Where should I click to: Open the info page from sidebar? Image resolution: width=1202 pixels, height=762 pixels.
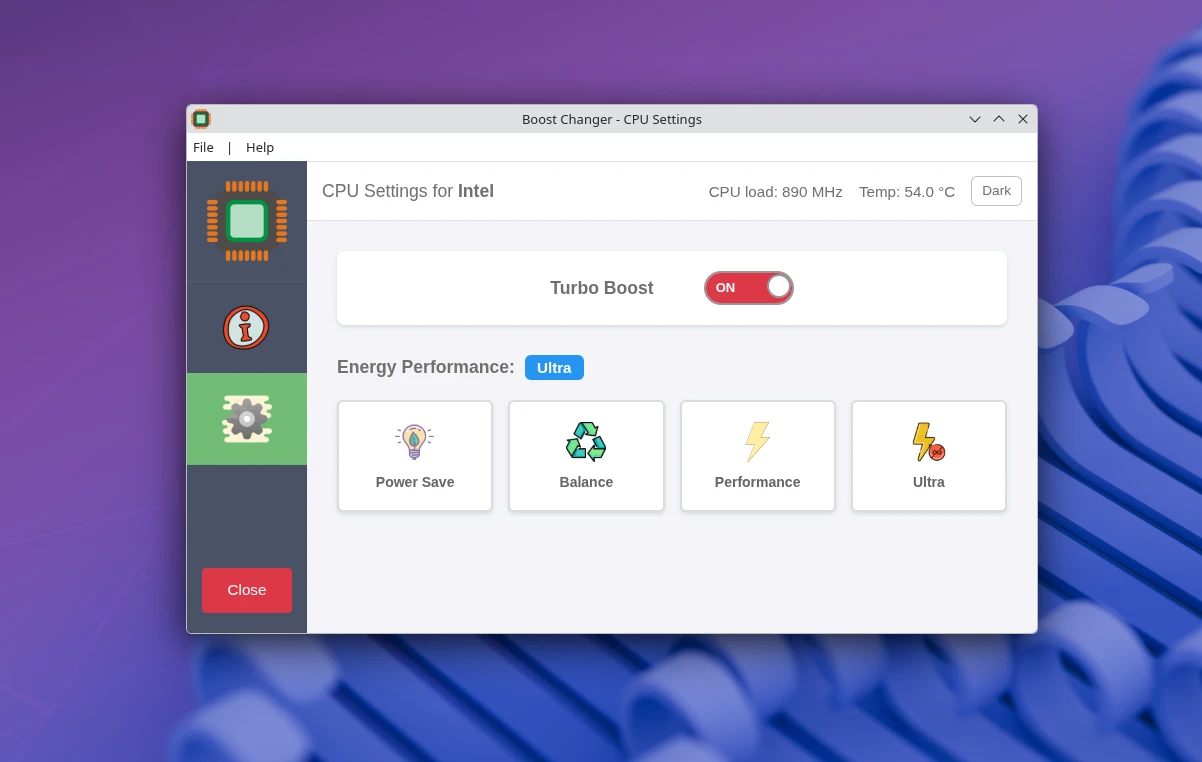(246, 327)
